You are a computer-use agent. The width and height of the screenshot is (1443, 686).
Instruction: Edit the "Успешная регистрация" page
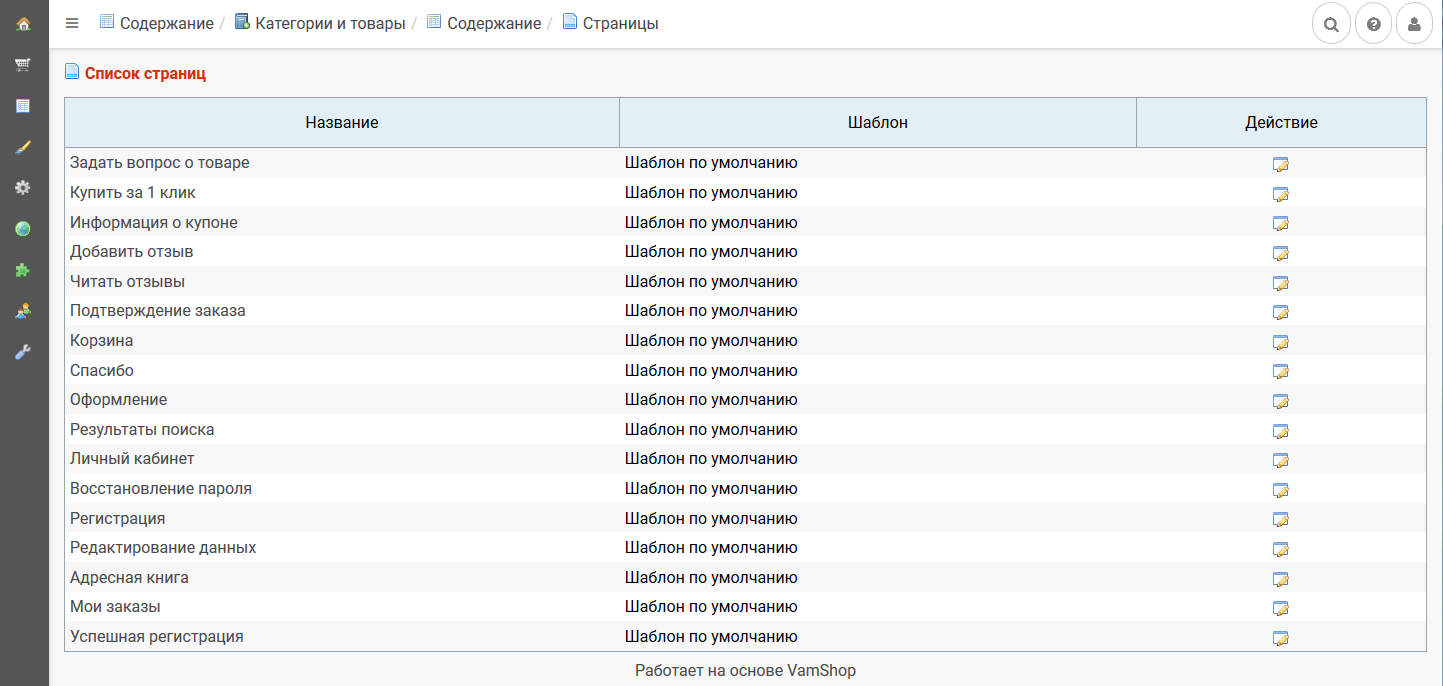point(1280,638)
